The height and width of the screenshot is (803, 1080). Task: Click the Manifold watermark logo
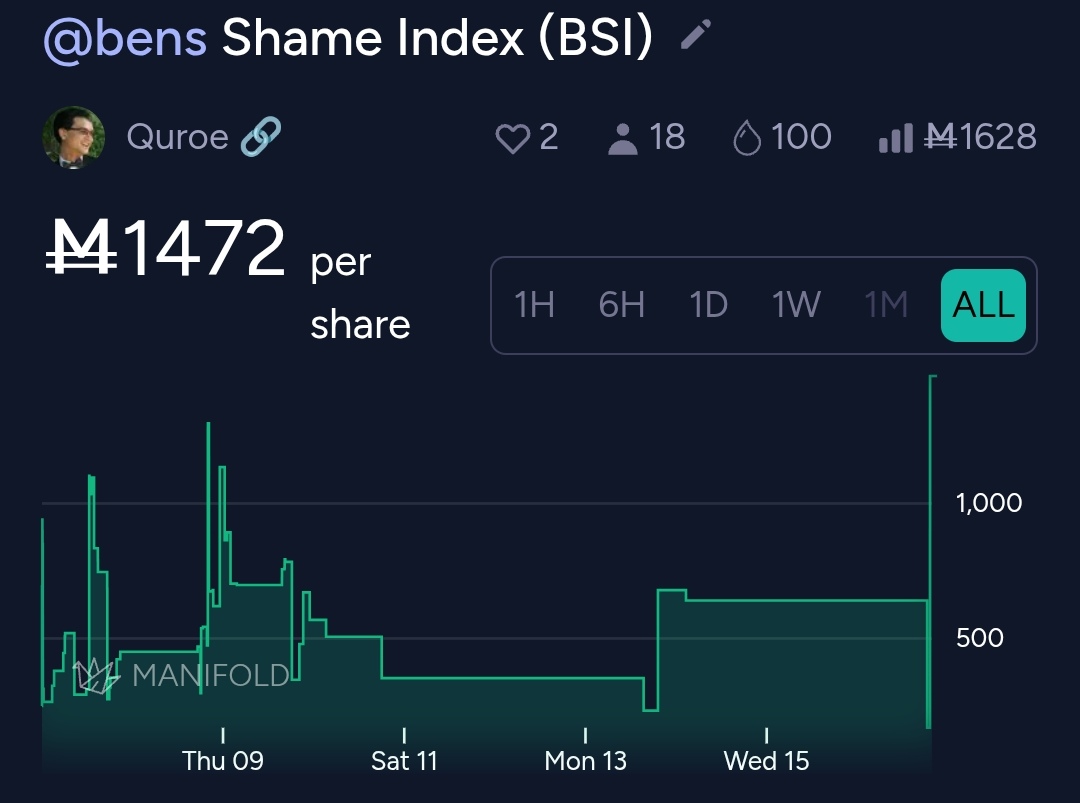(x=98, y=676)
